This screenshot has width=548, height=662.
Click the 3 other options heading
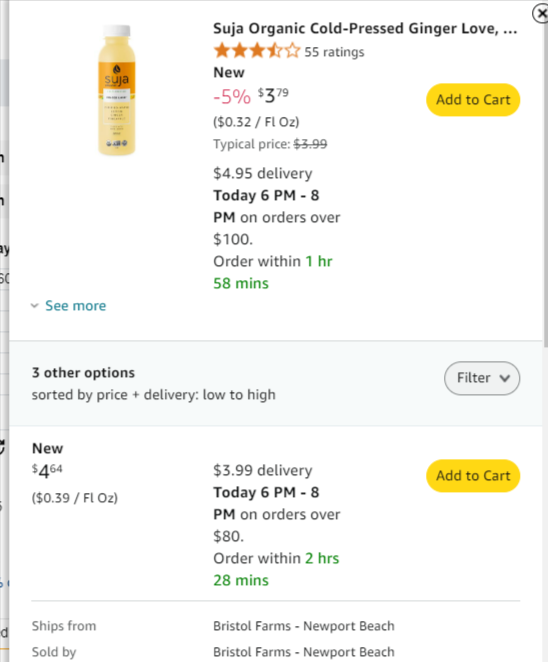83,372
